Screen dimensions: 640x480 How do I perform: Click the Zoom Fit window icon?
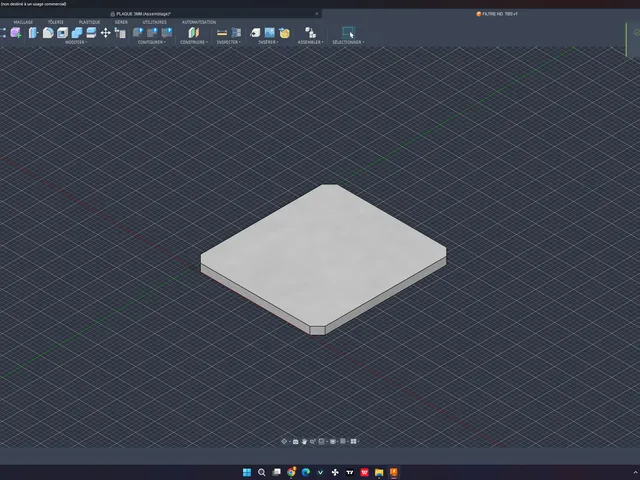pos(322,441)
